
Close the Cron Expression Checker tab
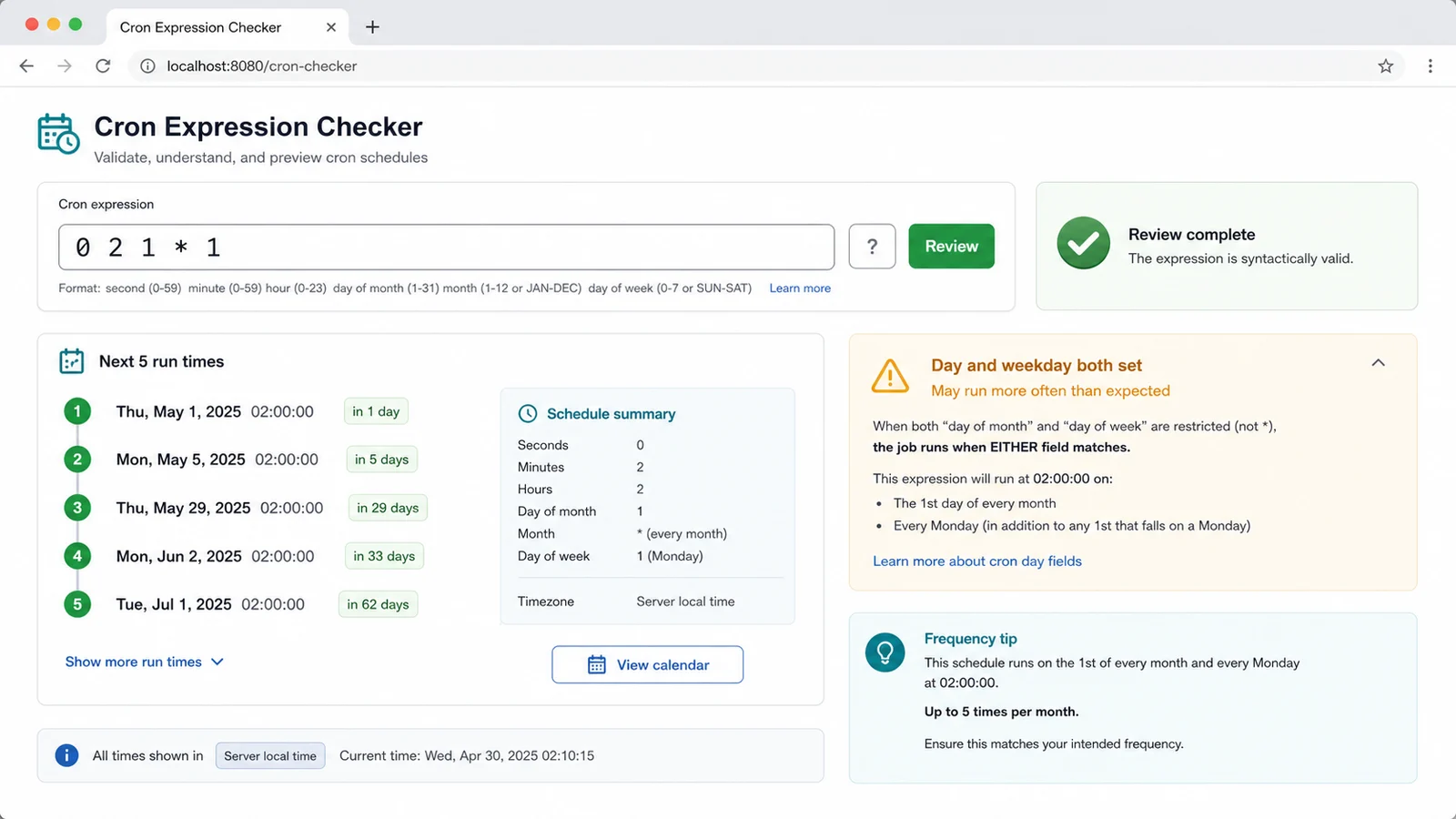pos(331,27)
